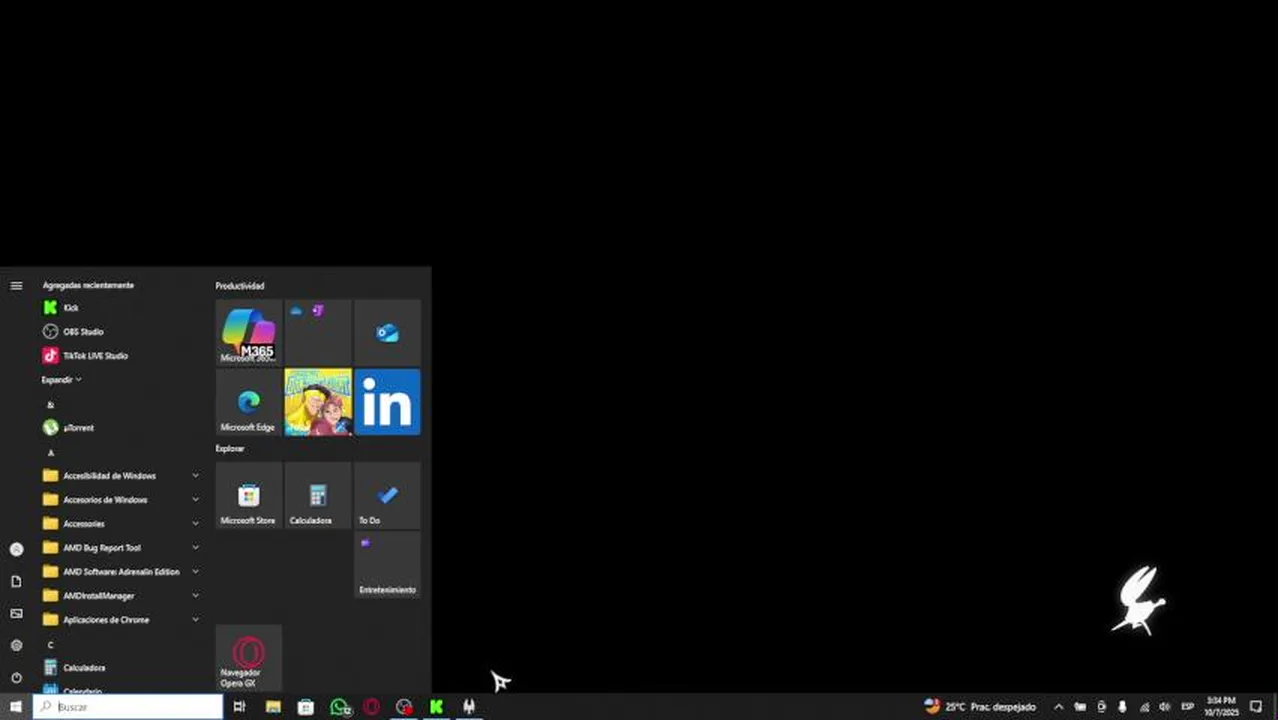Open Microsoft Store taskbar icon
The height and width of the screenshot is (720, 1278).
306,707
